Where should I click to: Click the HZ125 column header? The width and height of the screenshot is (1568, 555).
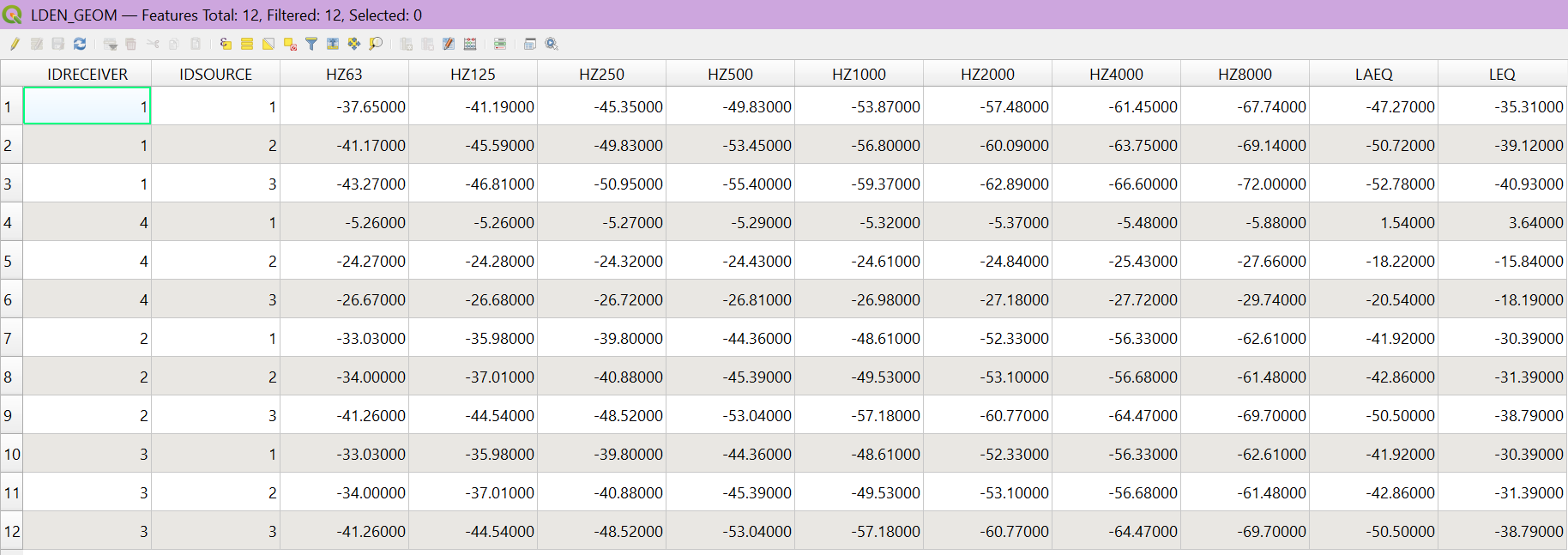473,75
